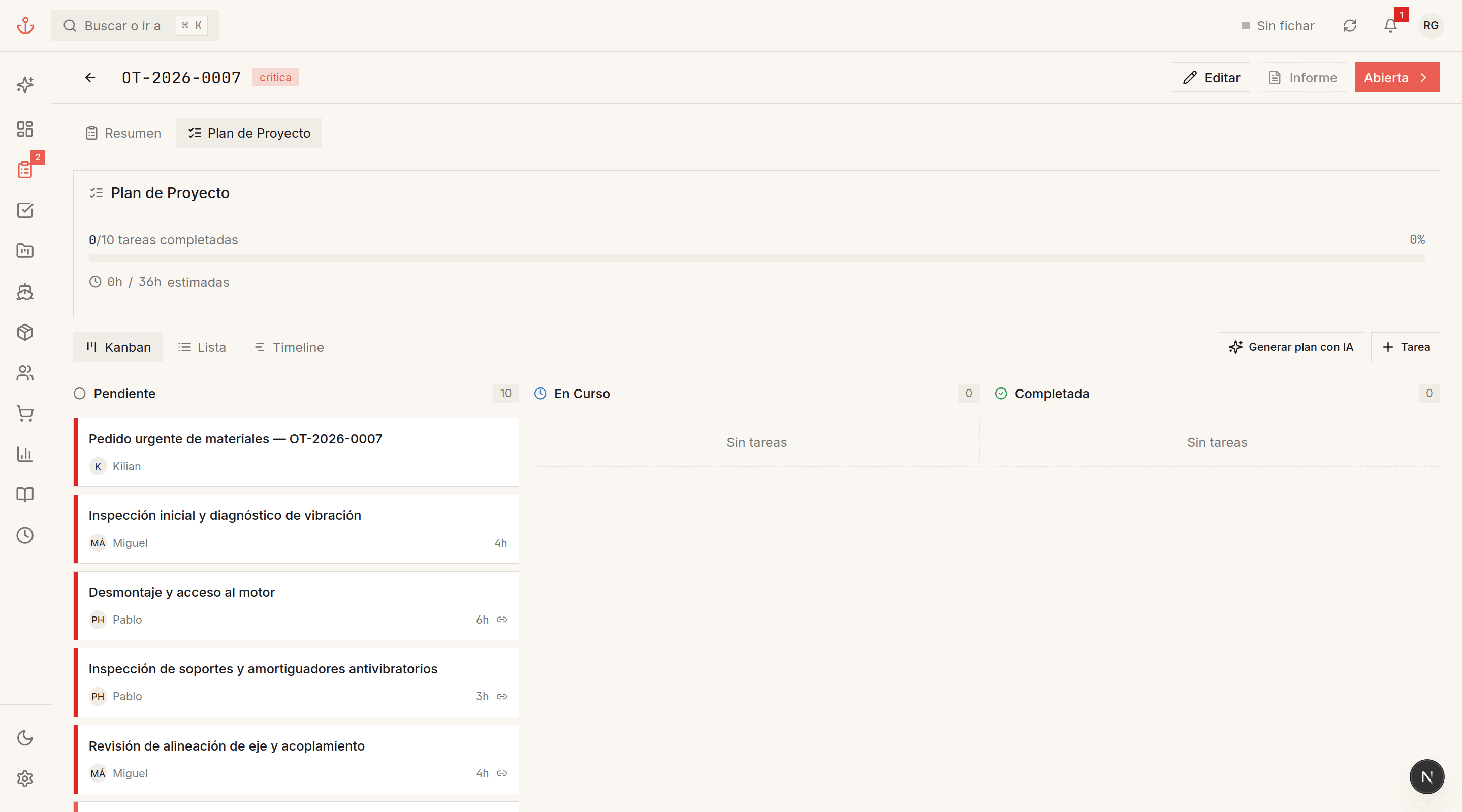Open the RG profile avatar menu
This screenshot has width=1462, height=812.
(x=1431, y=25)
